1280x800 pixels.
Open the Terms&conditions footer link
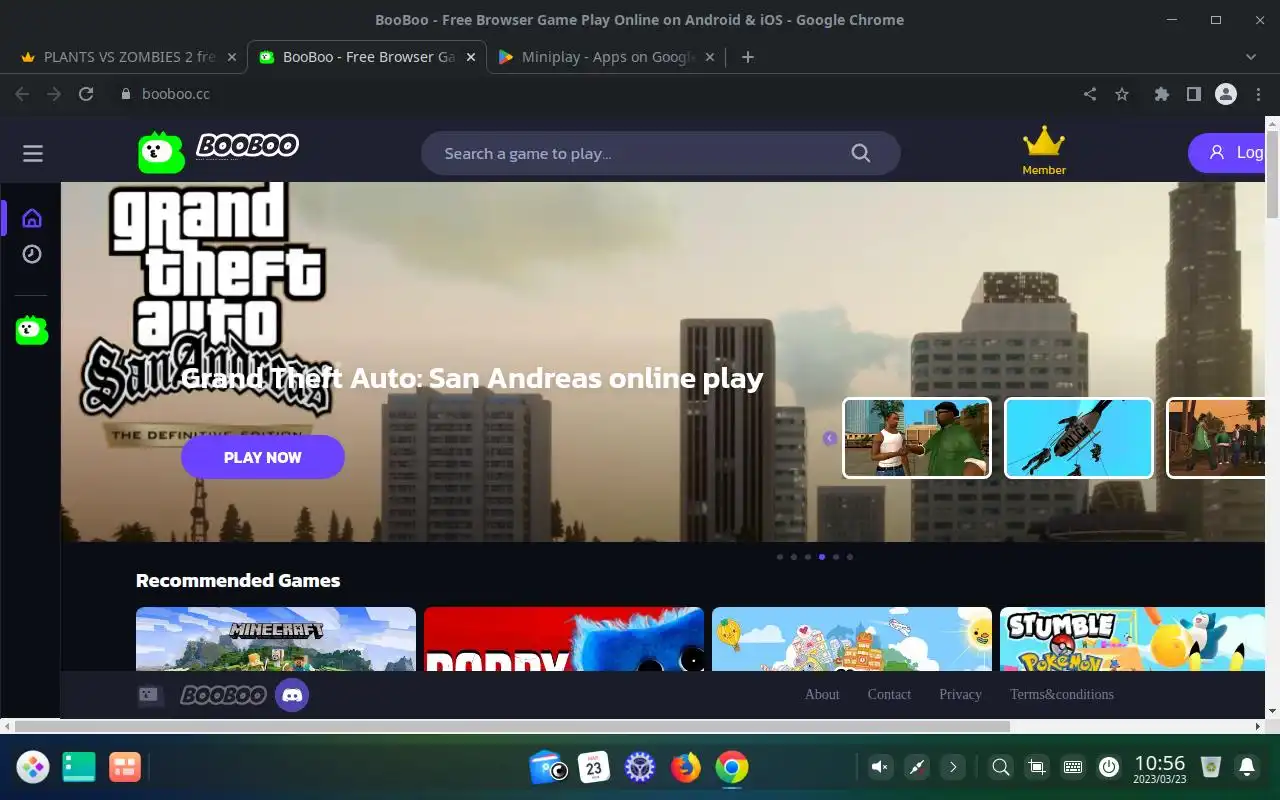coord(1061,694)
